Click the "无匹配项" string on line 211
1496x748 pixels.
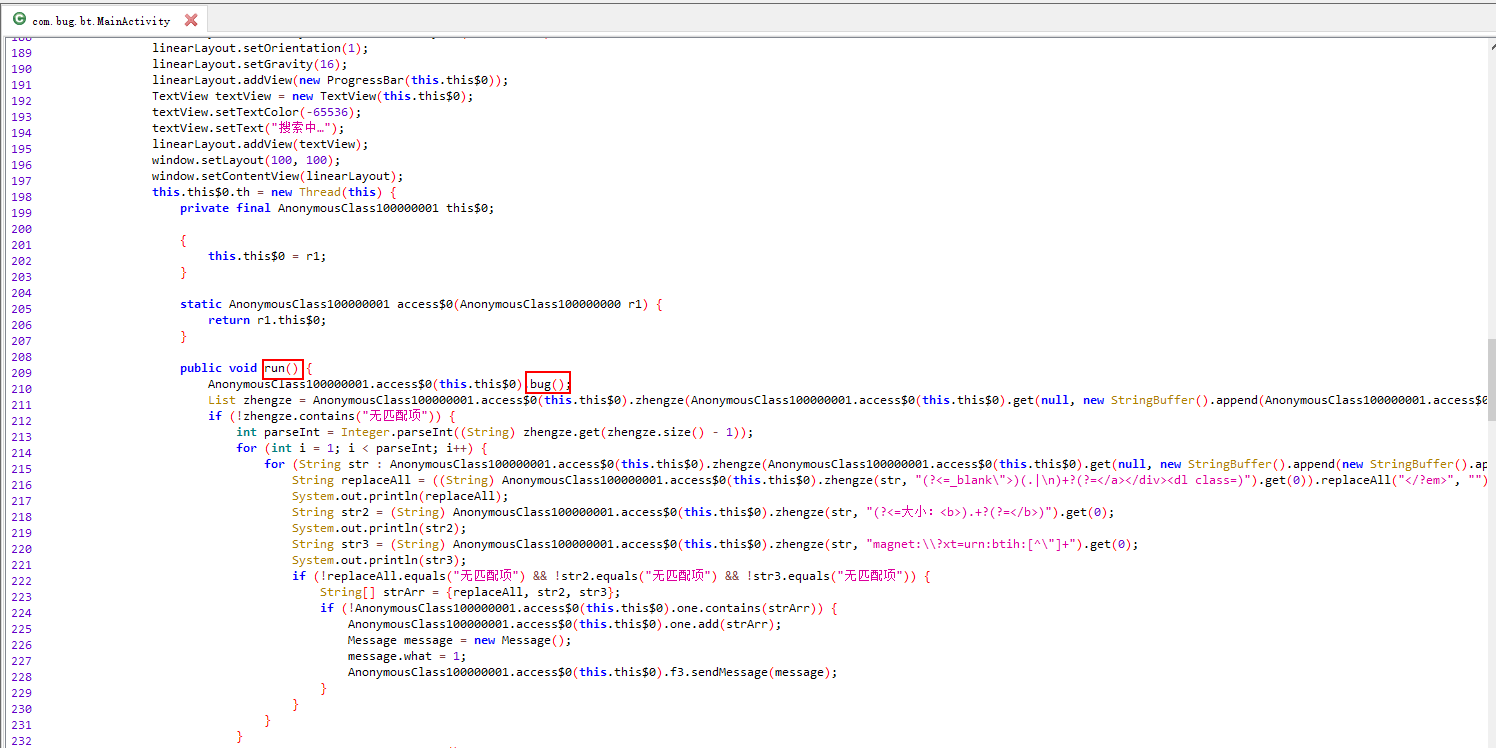click(x=395, y=416)
